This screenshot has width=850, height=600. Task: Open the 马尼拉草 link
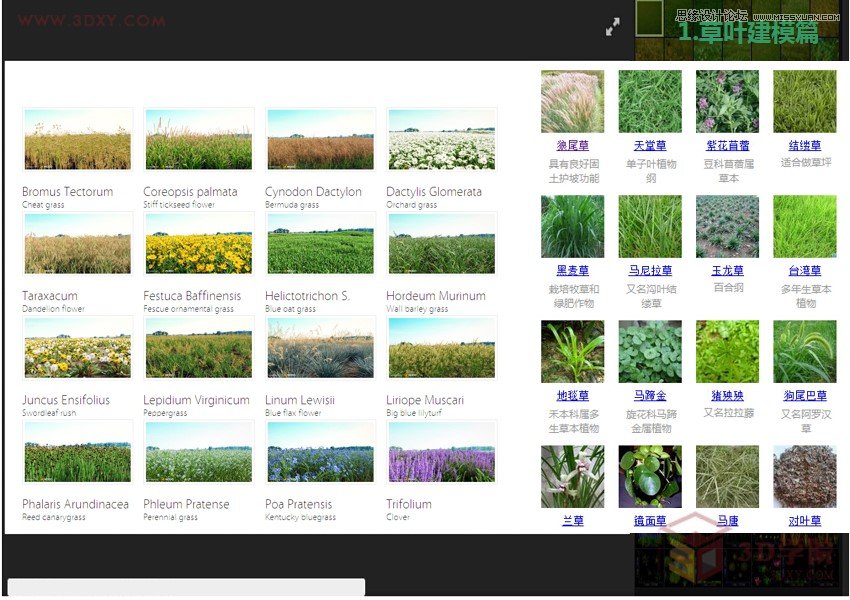650,268
